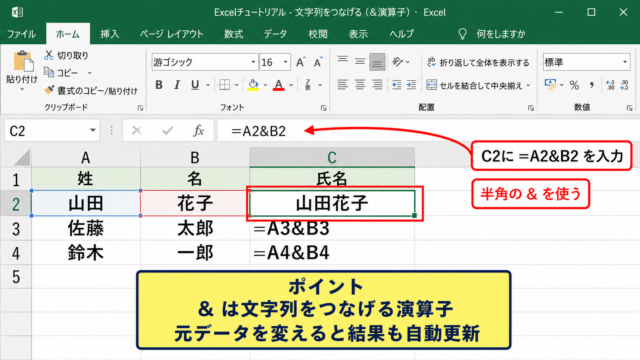This screenshot has width=640, height=360.
Task: Open the Number (数値) group dialog launcher
Action: (629, 108)
